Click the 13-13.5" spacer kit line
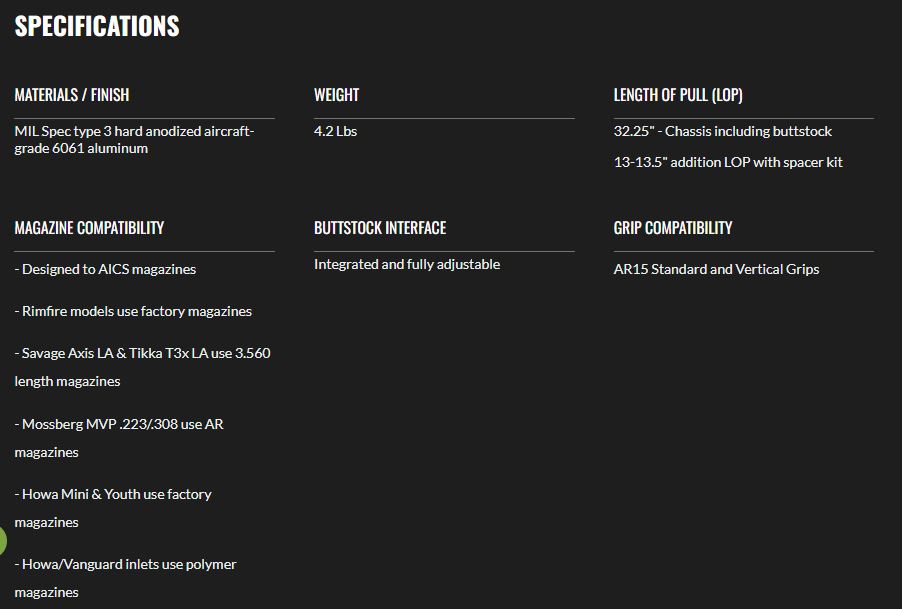This screenshot has height=609, width=902. point(728,162)
